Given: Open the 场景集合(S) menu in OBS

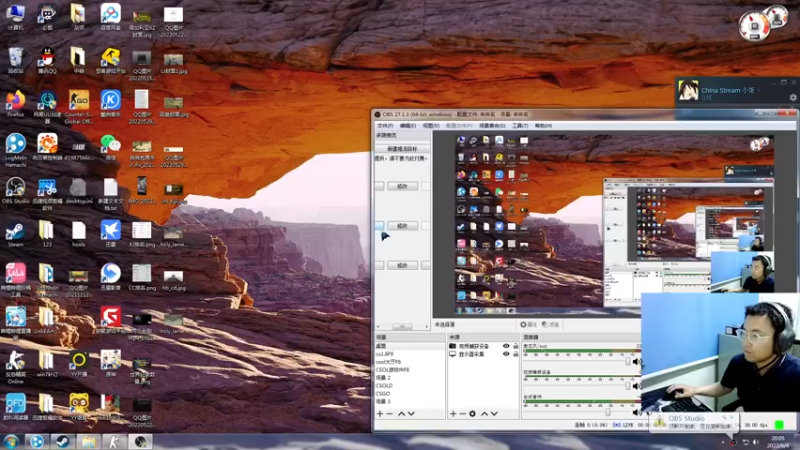Looking at the screenshot, I should point(492,126).
